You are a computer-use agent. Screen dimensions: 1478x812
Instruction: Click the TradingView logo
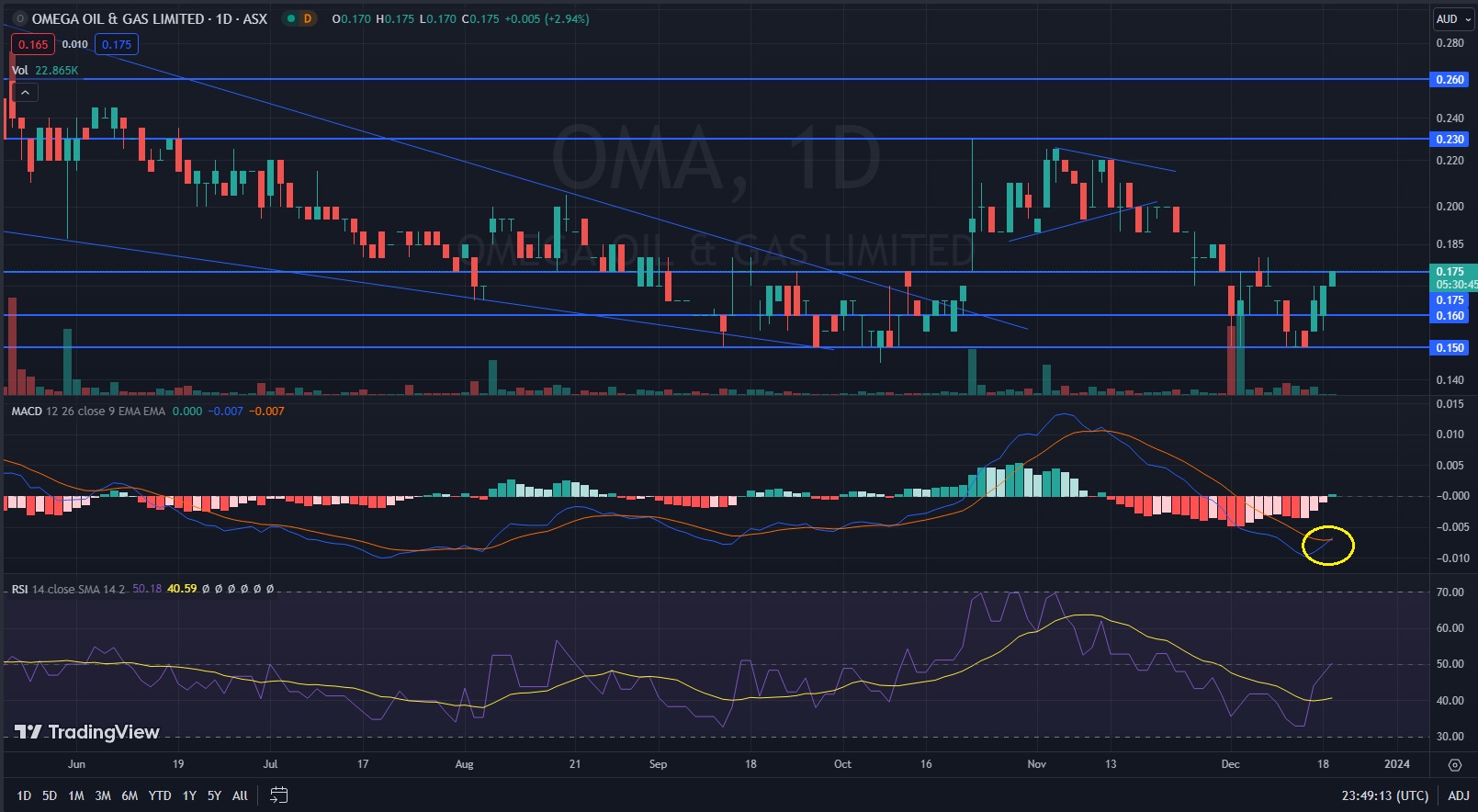[87, 732]
